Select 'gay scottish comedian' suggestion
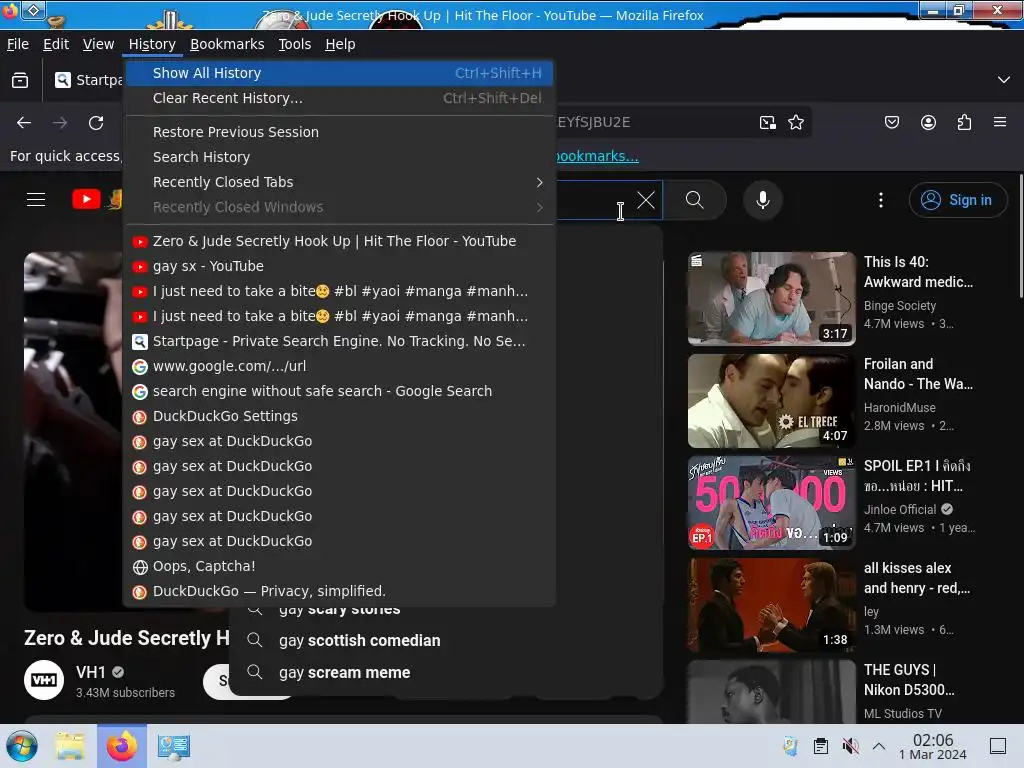 point(359,641)
